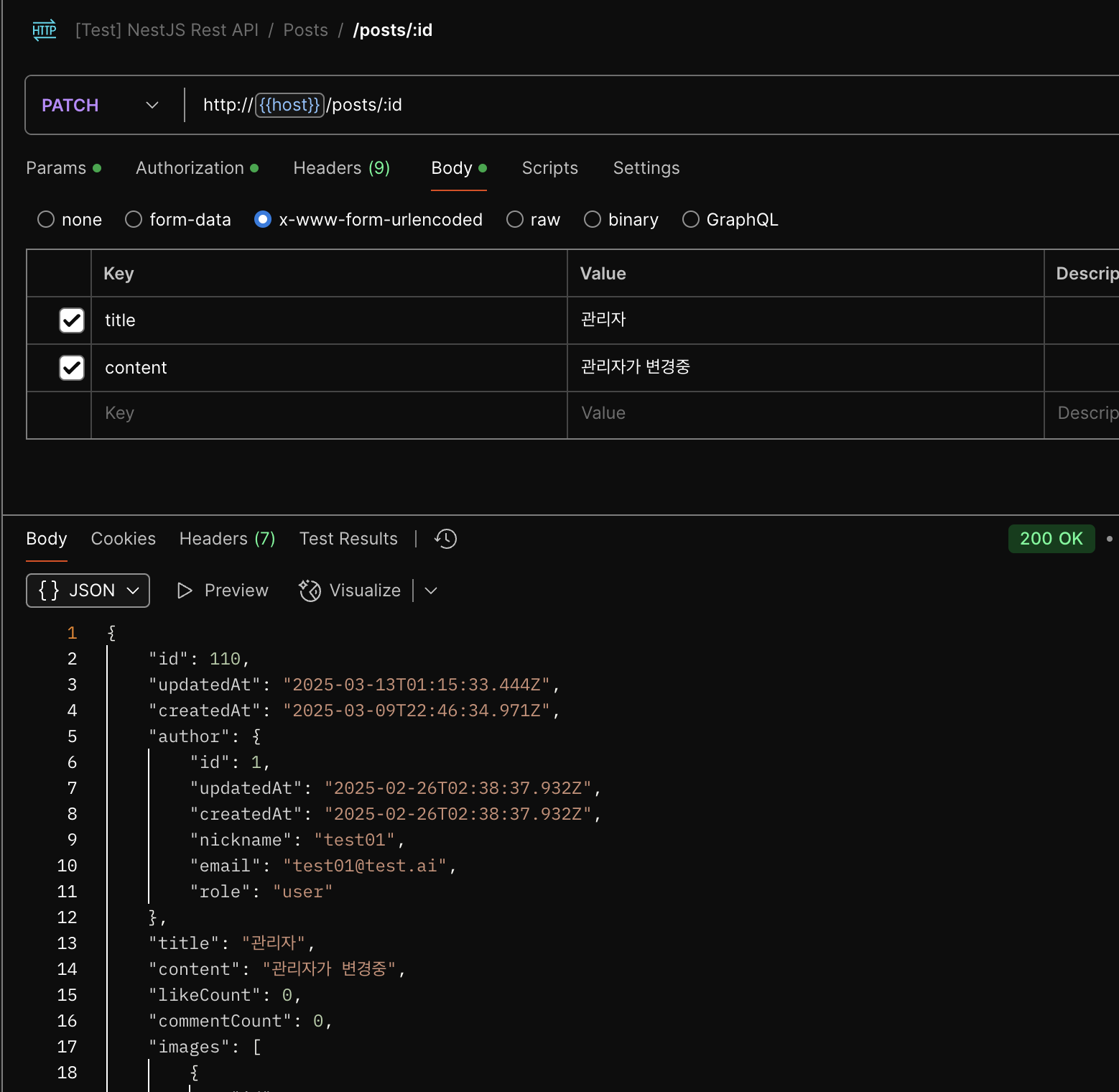Click the "id": 110 response line
The width and height of the screenshot is (1119, 1092).
199,659
